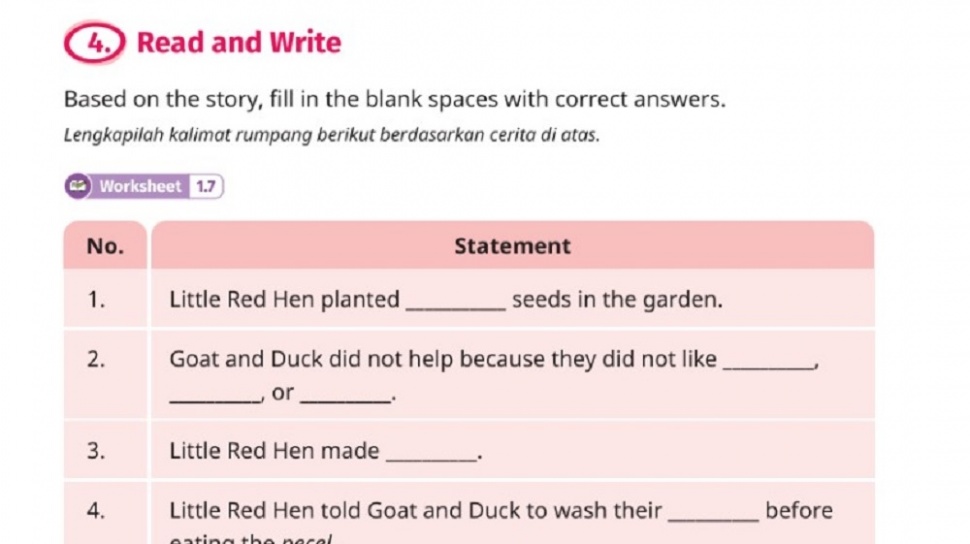This screenshot has height=544, width=970.
Task: Click the English instruction sentence about the story
Action: pyautogui.click(x=394, y=100)
